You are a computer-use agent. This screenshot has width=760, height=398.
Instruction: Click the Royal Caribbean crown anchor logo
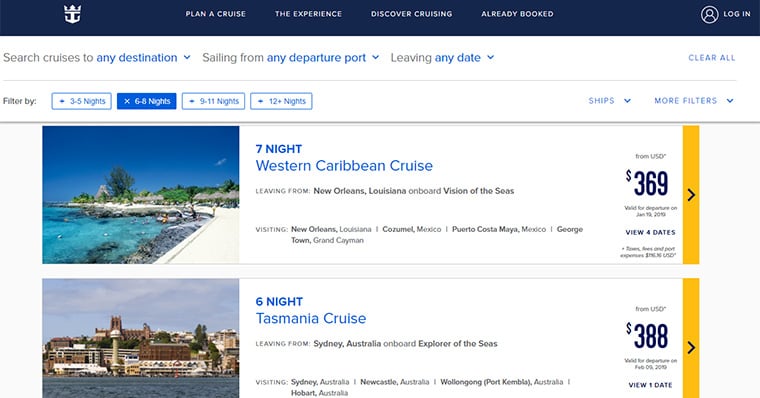pyautogui.click(x=73, y=14)
